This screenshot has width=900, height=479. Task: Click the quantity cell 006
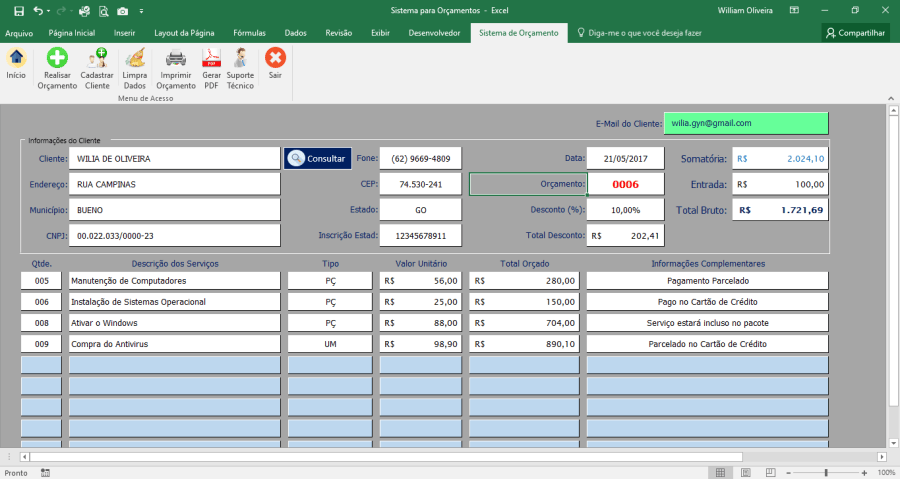(41, 302)
